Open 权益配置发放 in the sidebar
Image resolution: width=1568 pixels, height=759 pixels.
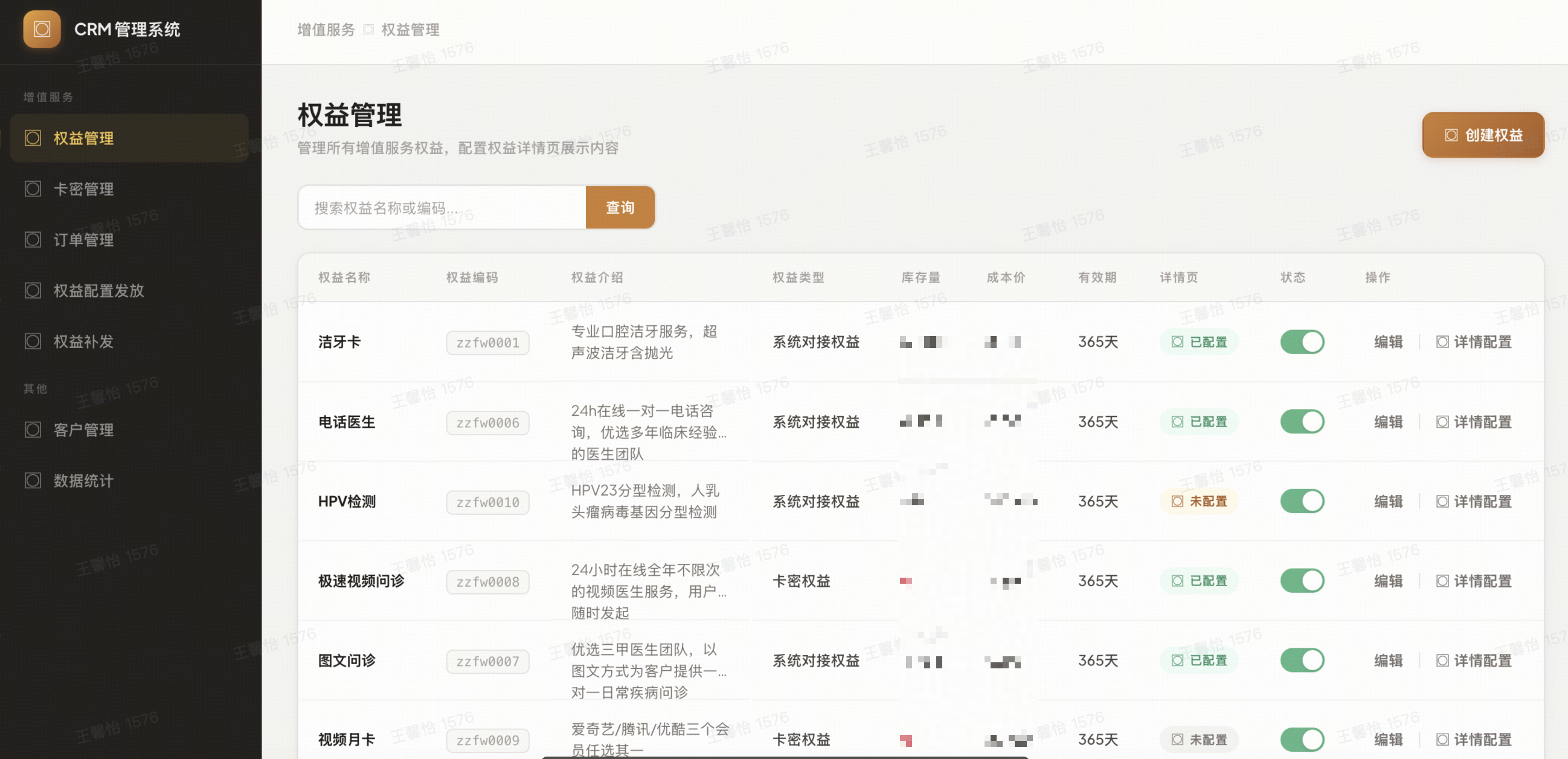[98, 291]
